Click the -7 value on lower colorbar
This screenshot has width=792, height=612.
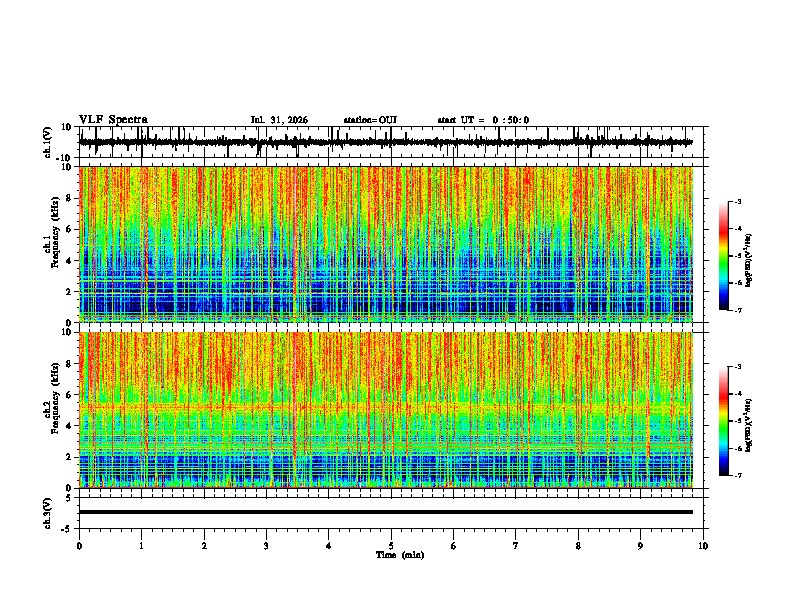738,475
